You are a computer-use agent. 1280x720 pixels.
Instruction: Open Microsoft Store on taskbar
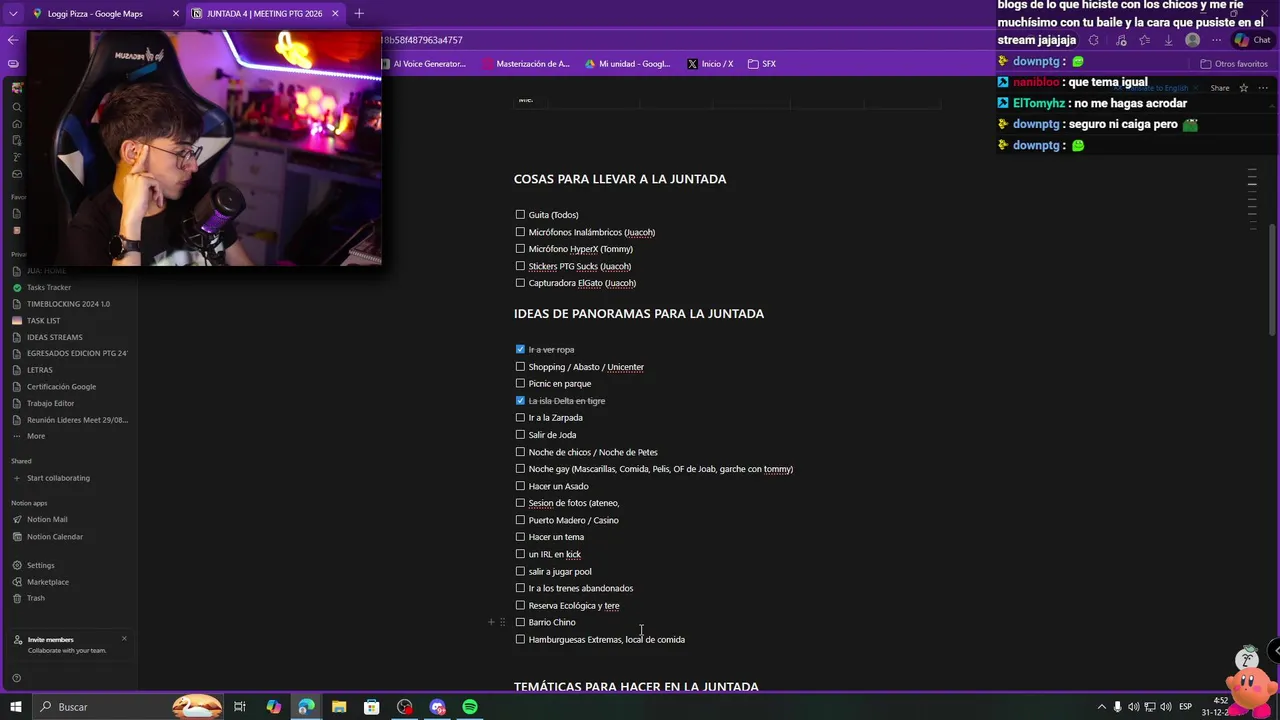(371, 707)
